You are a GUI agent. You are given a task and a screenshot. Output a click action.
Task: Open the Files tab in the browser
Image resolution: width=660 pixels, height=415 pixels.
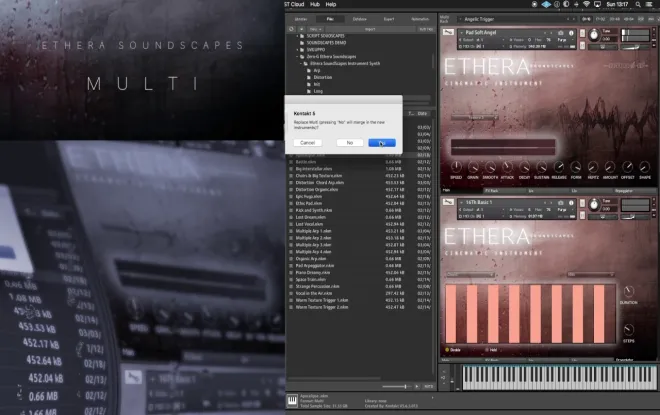point(330,19)
